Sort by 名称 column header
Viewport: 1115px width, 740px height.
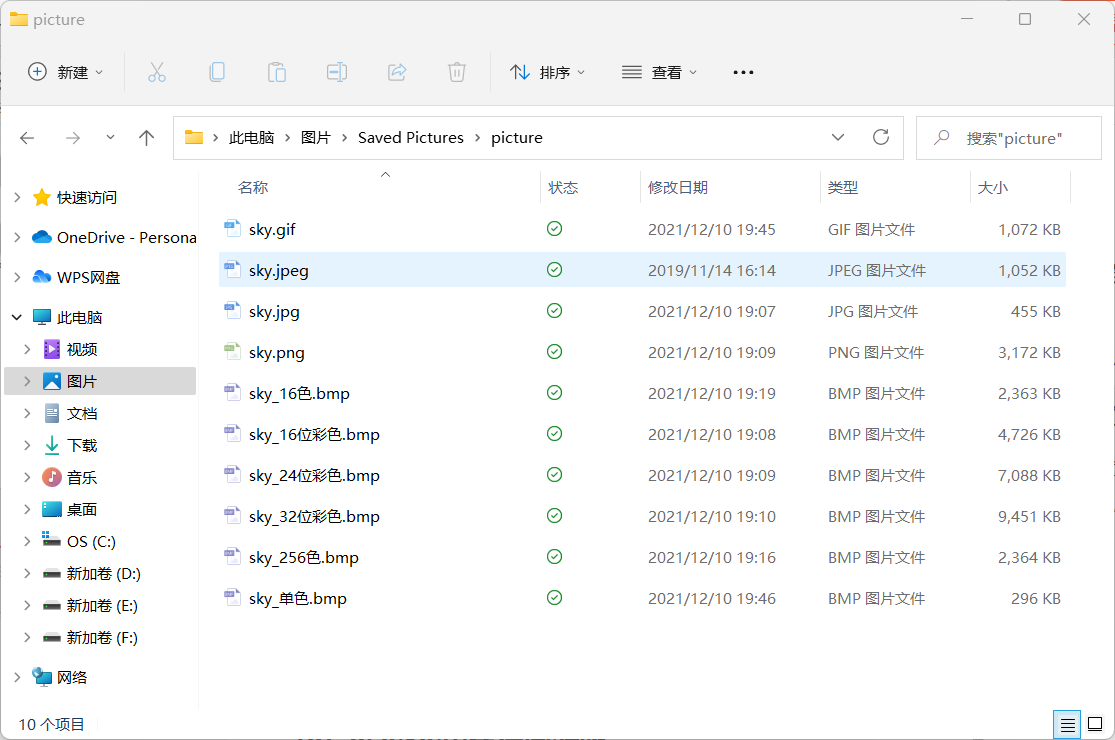tap(253, 188)
